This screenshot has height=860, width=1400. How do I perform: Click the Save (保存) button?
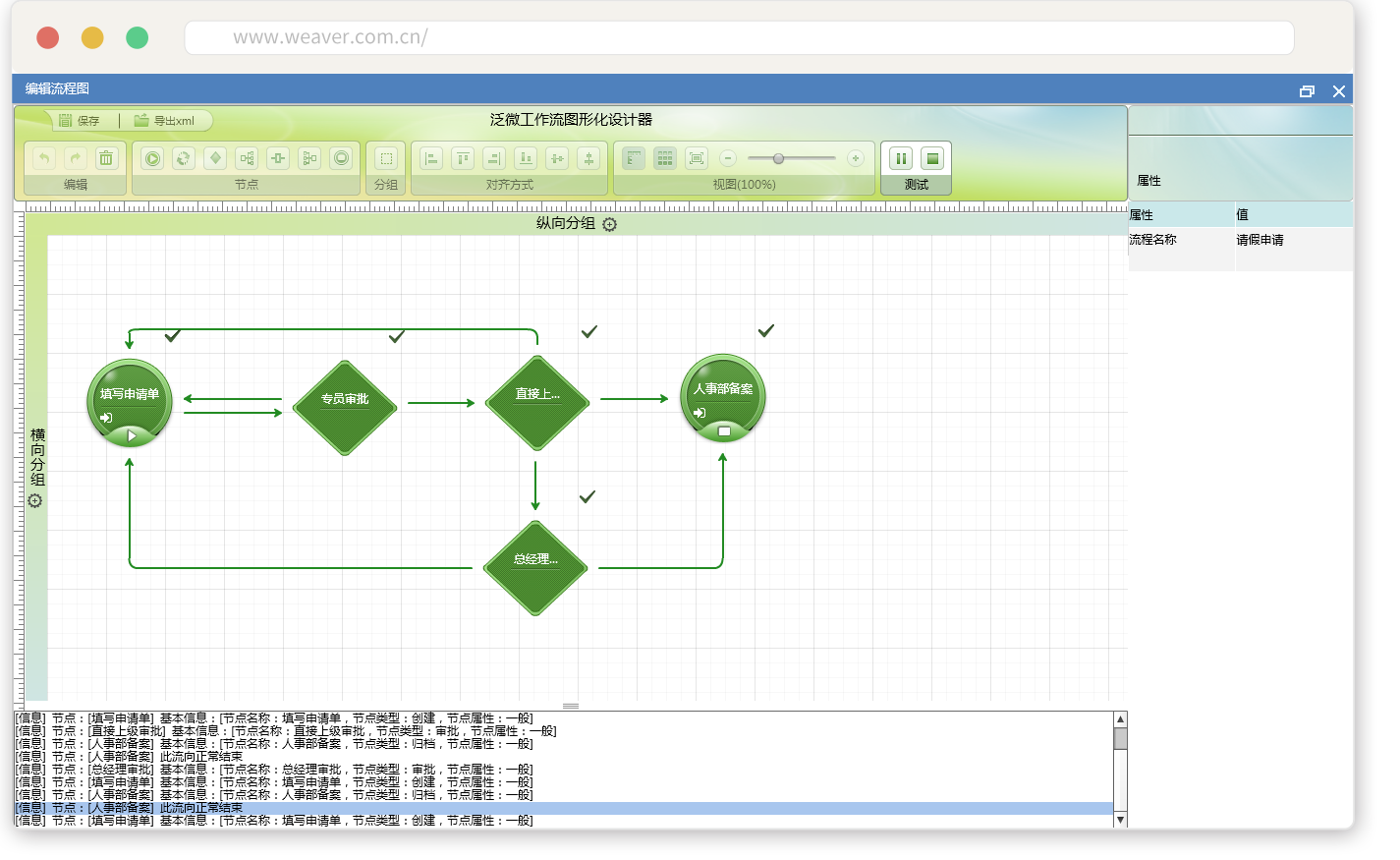click(x=79, y=121)
